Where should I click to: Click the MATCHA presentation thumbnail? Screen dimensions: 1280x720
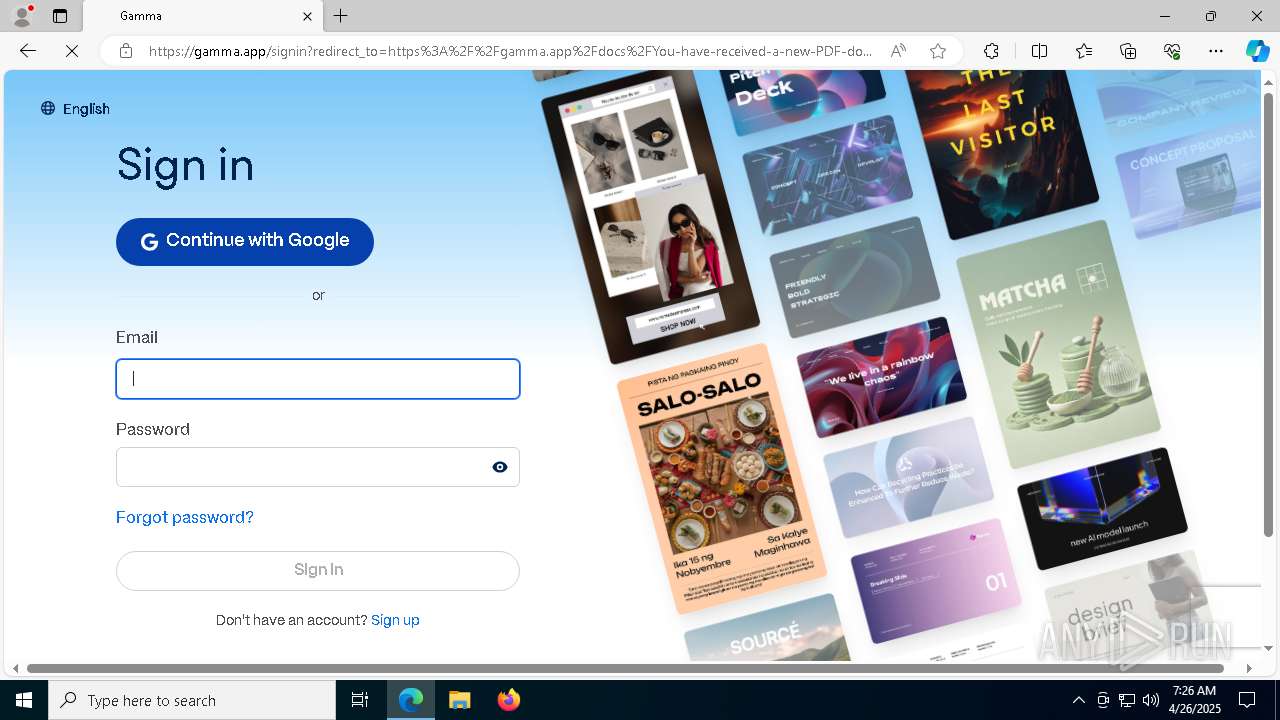pyautogui.click(x=1059, y=343)
